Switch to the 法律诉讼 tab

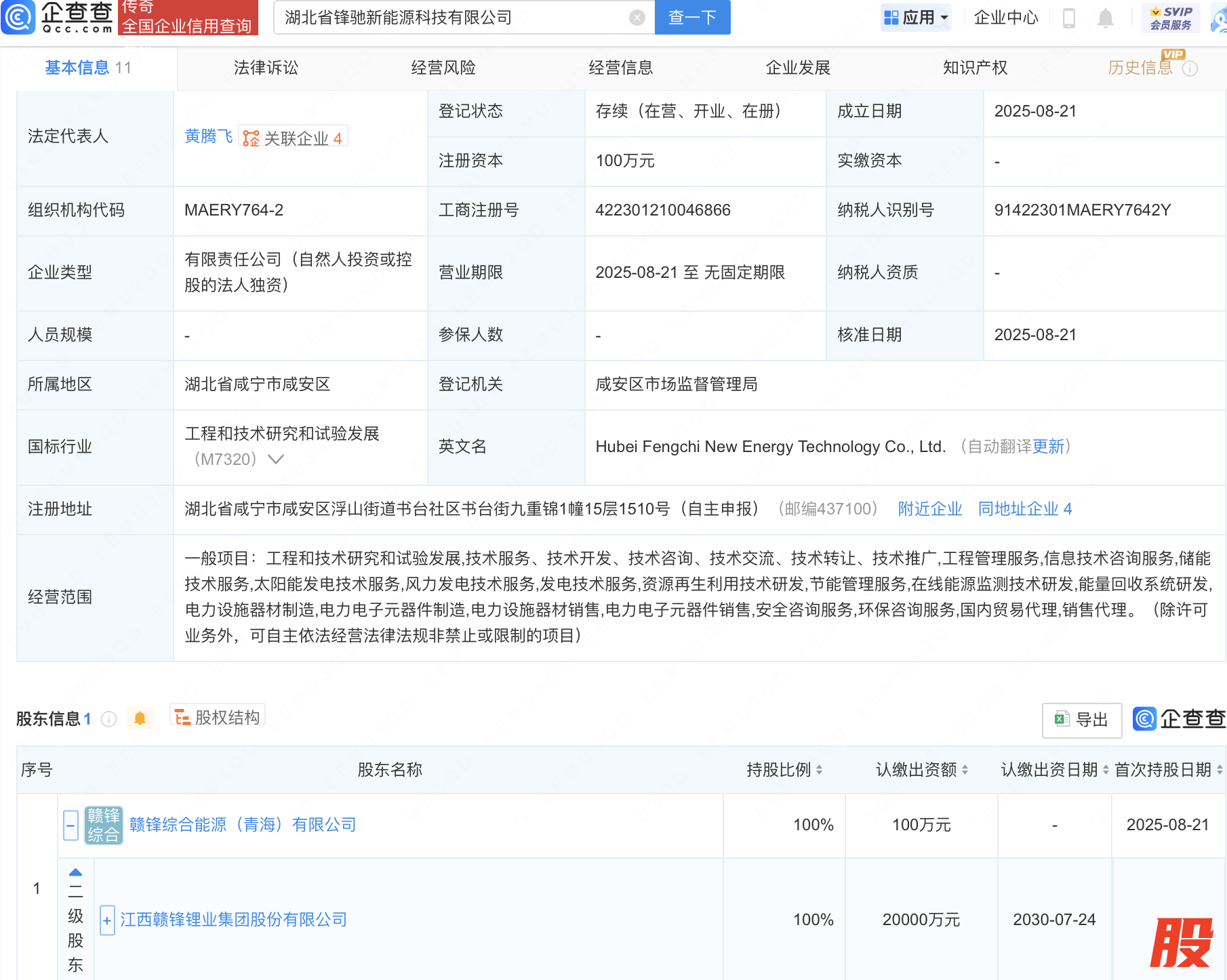pyautogui.click(x=266, y=68)
